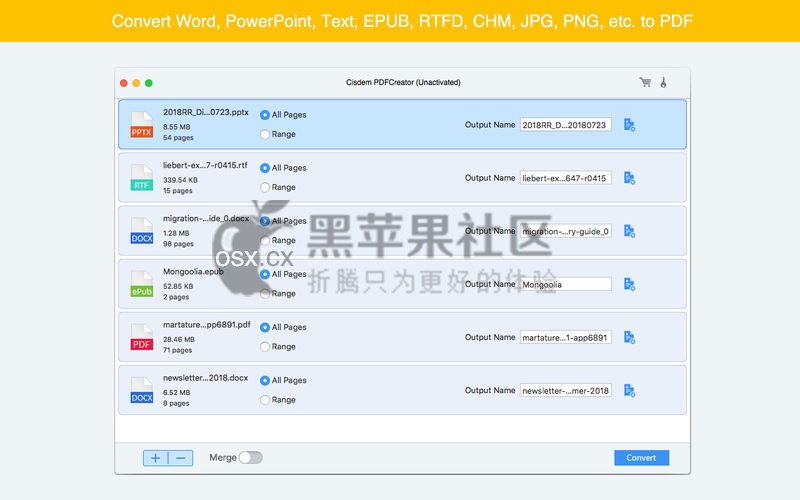Edit output name martature...1-app6891
This screenshot has width=800, height=500.
pyautogui.click(x=565, y=337)
